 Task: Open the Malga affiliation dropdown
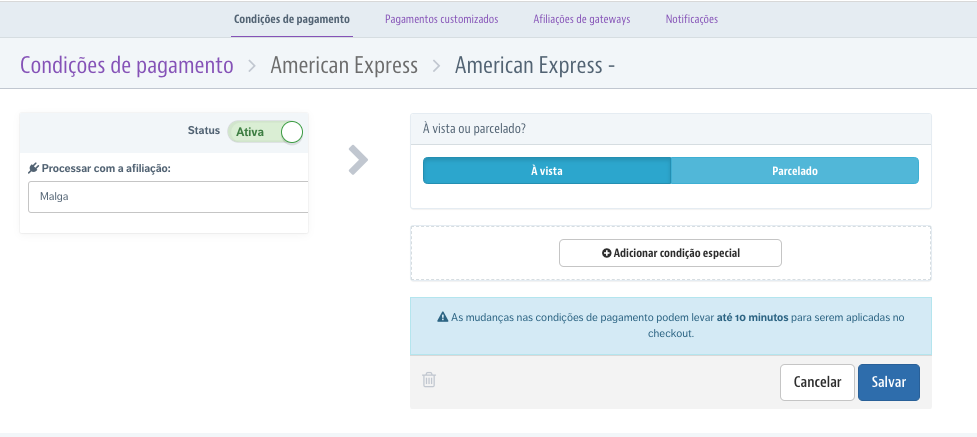point(168,197)
